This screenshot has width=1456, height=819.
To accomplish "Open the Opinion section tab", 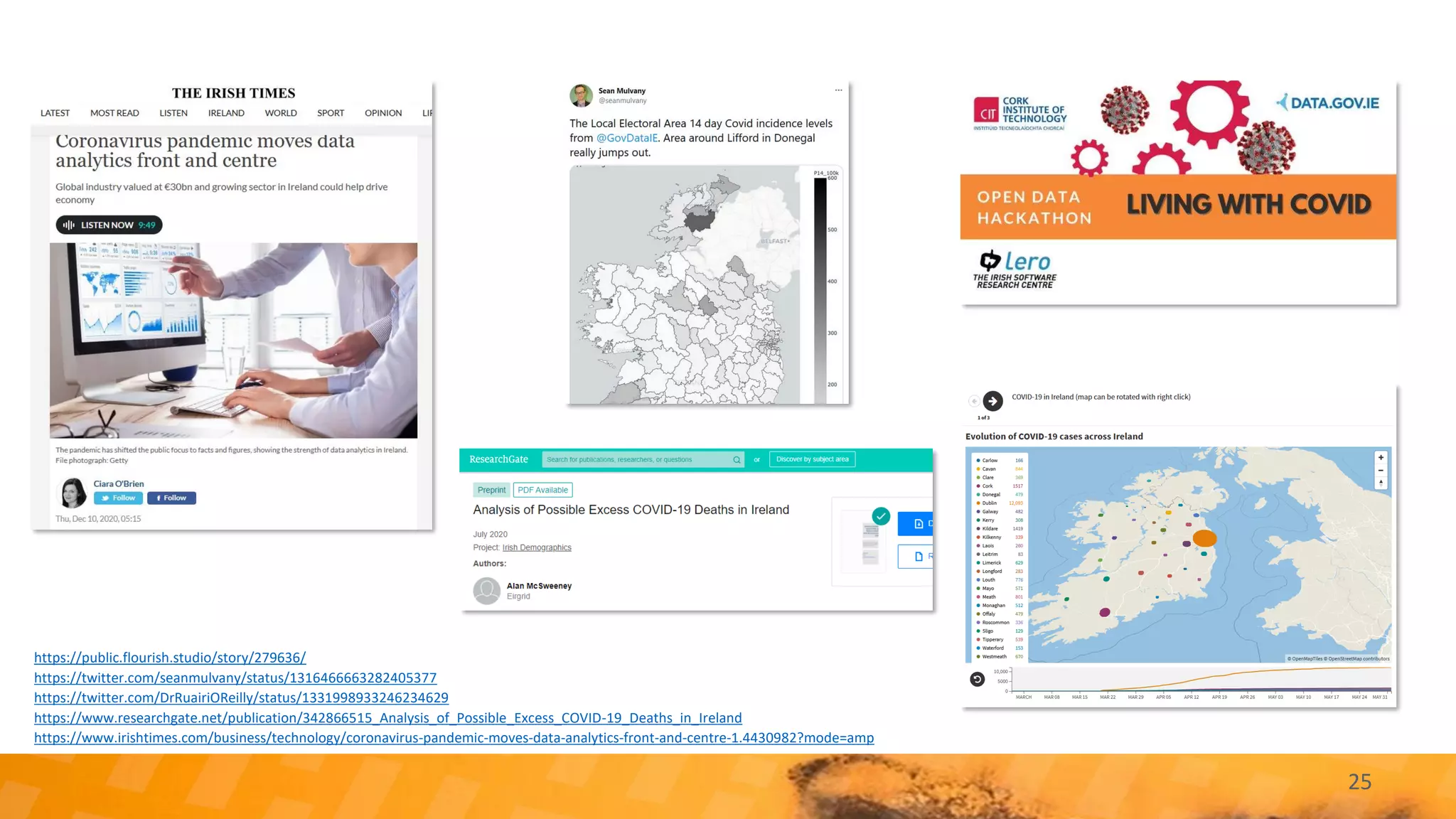I will (x=383, y=113).
